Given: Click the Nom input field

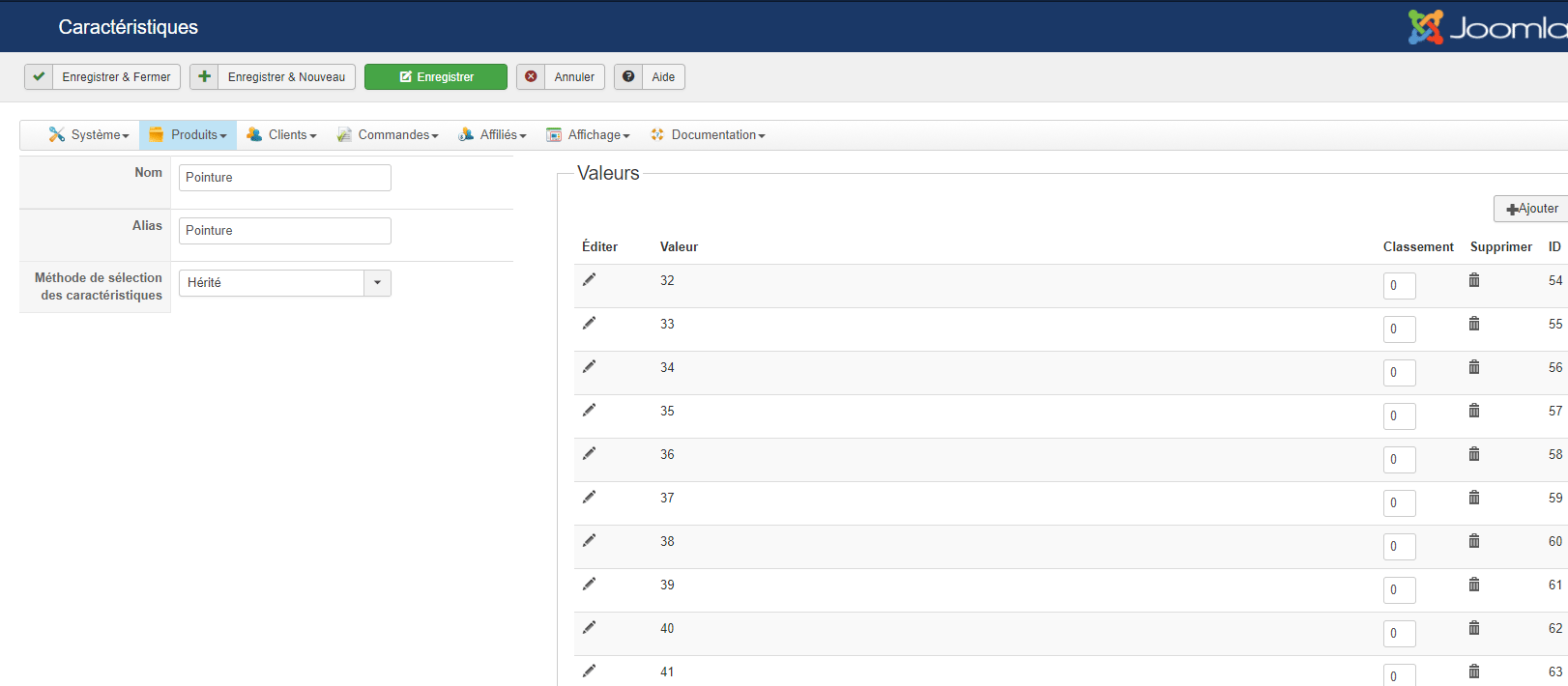Looking at the screenshot, I should 285,178.
